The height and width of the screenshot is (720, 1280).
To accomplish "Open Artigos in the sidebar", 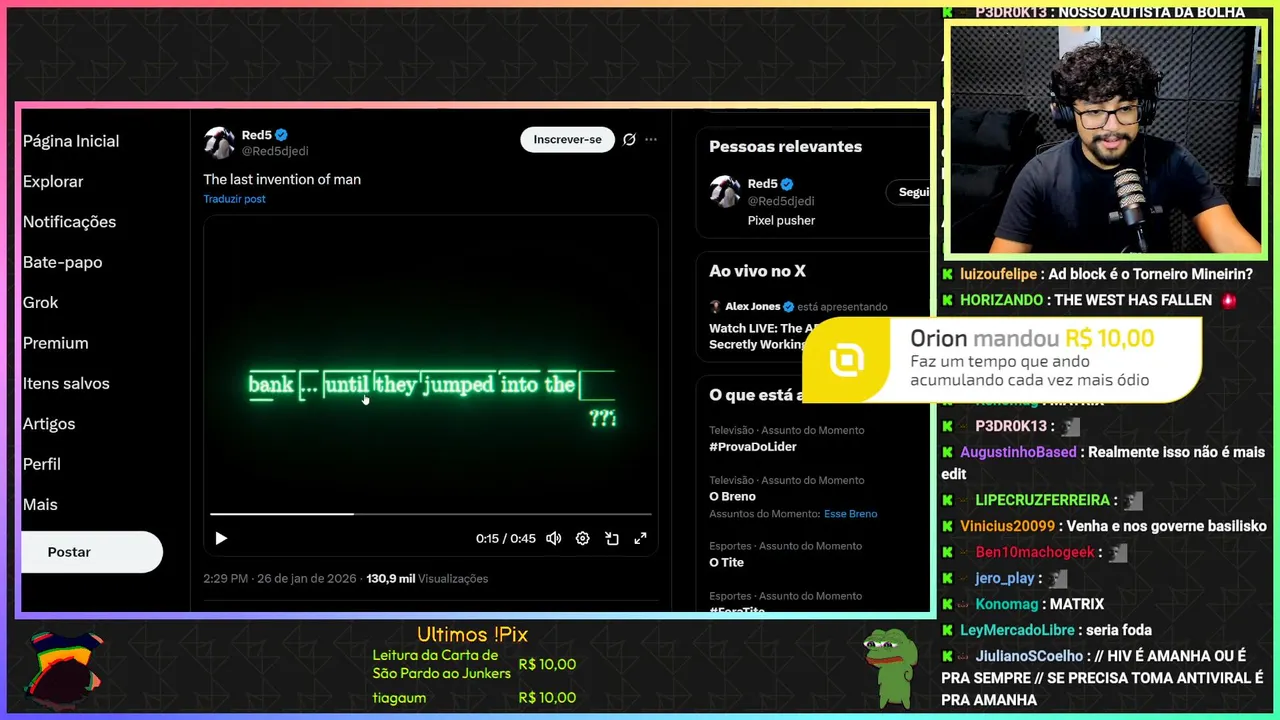I will (49, 424).
